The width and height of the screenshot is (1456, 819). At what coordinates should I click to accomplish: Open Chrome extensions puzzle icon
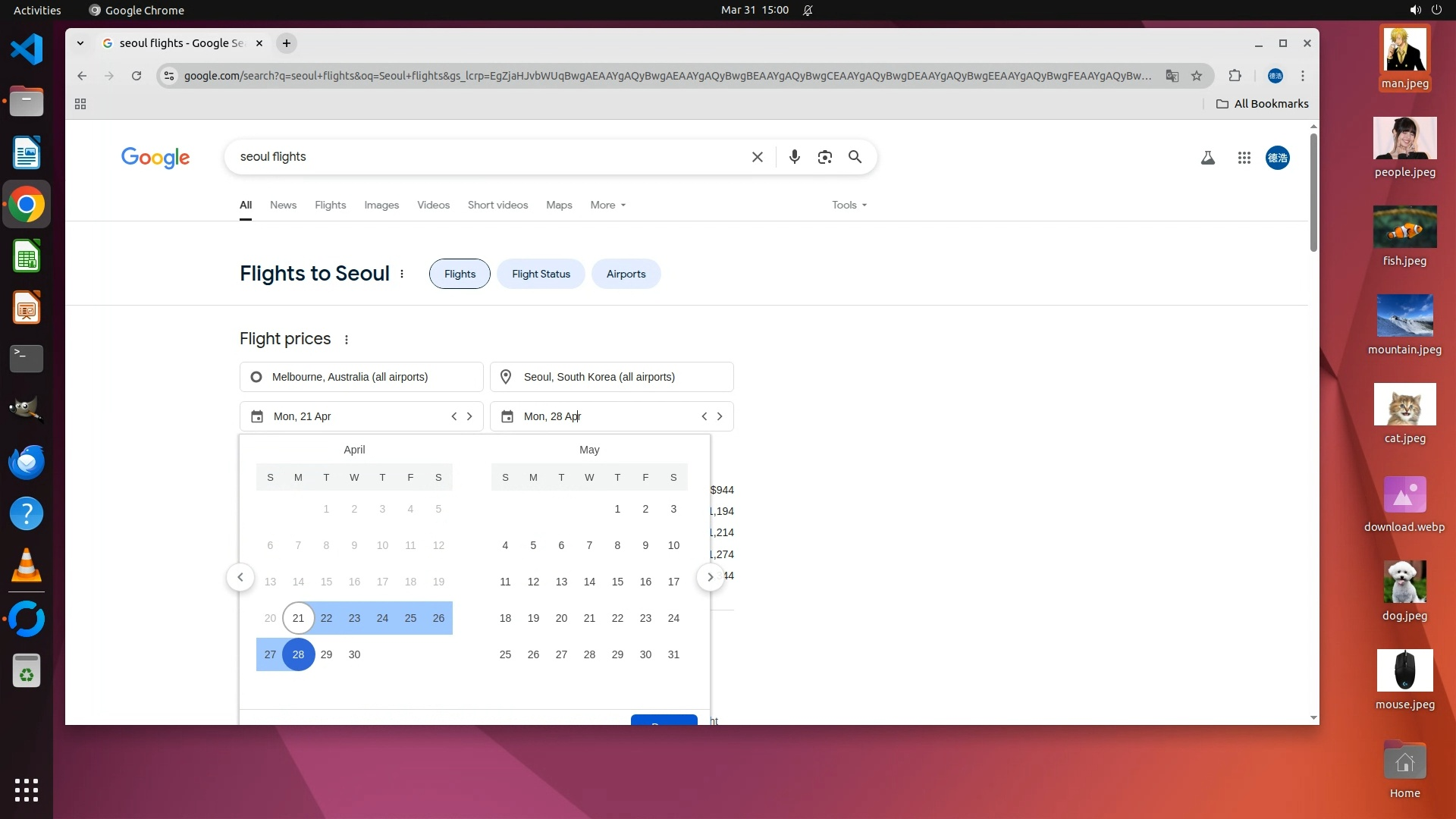pos(1235,76)
